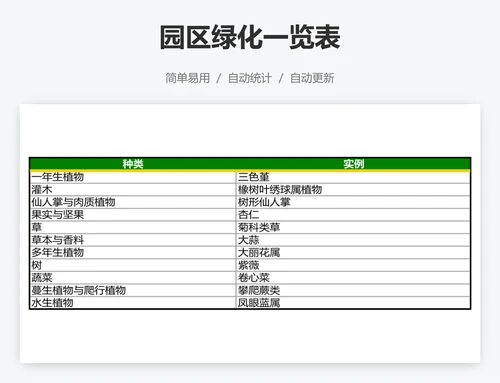Click the 种类 column header
The height and width of the screenshot is (383, 500).
tap(133, 164)
